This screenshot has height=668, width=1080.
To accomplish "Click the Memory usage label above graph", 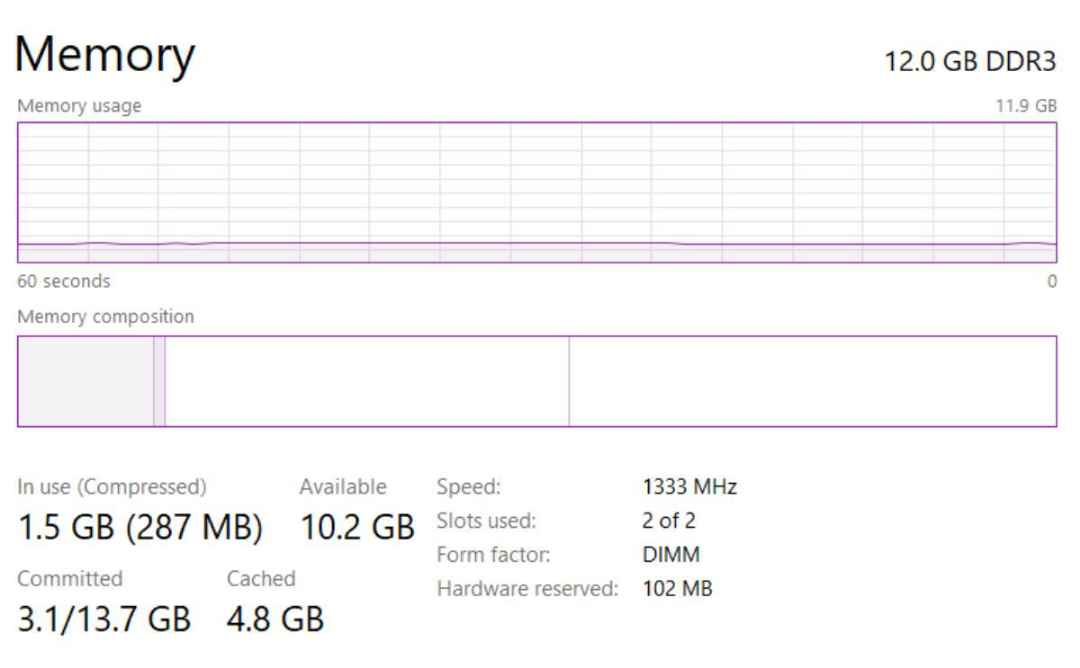I will 79,106.
